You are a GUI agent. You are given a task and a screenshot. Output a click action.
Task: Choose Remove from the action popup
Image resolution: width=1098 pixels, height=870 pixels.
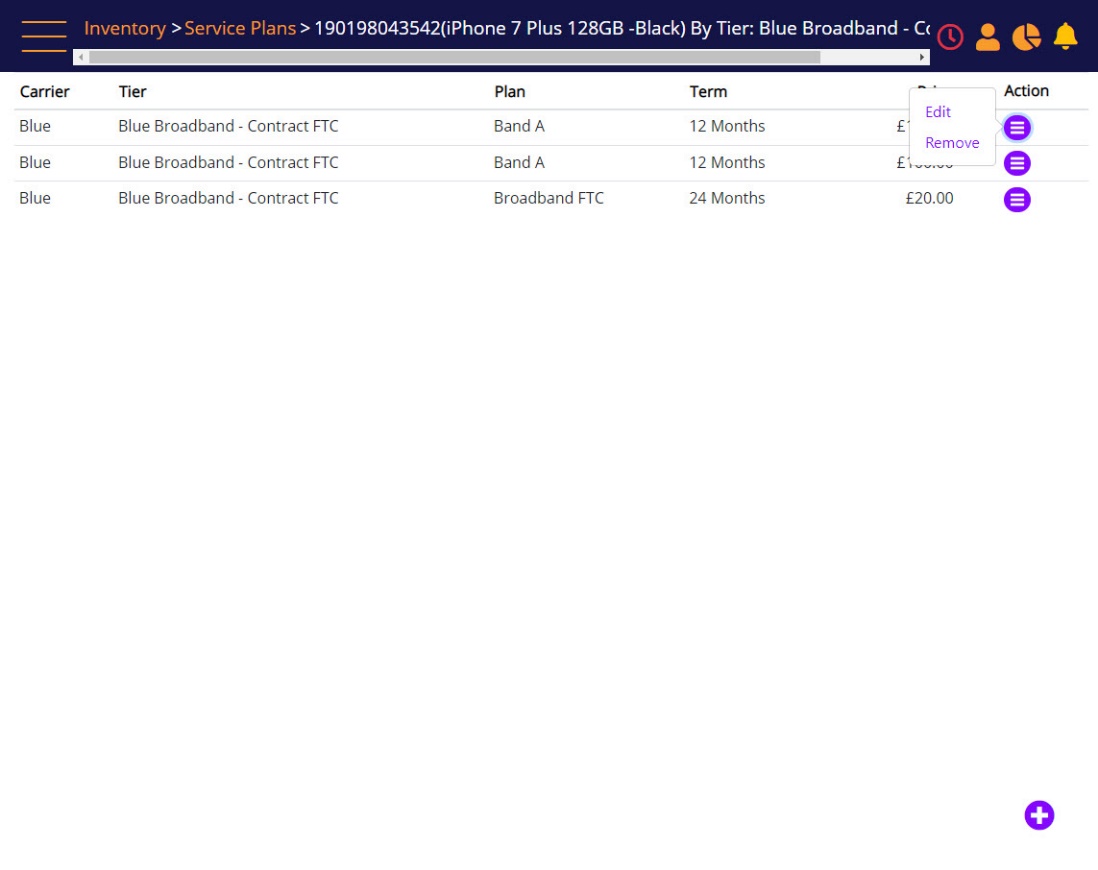coord(952,143)
